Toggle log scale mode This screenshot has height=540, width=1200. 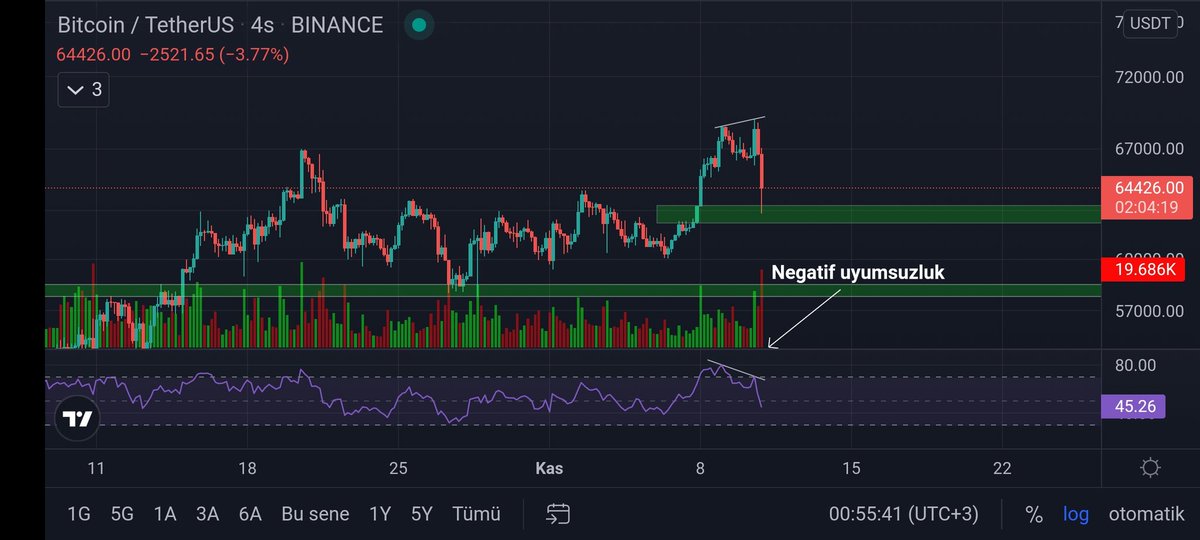(x=1076, y=514)
